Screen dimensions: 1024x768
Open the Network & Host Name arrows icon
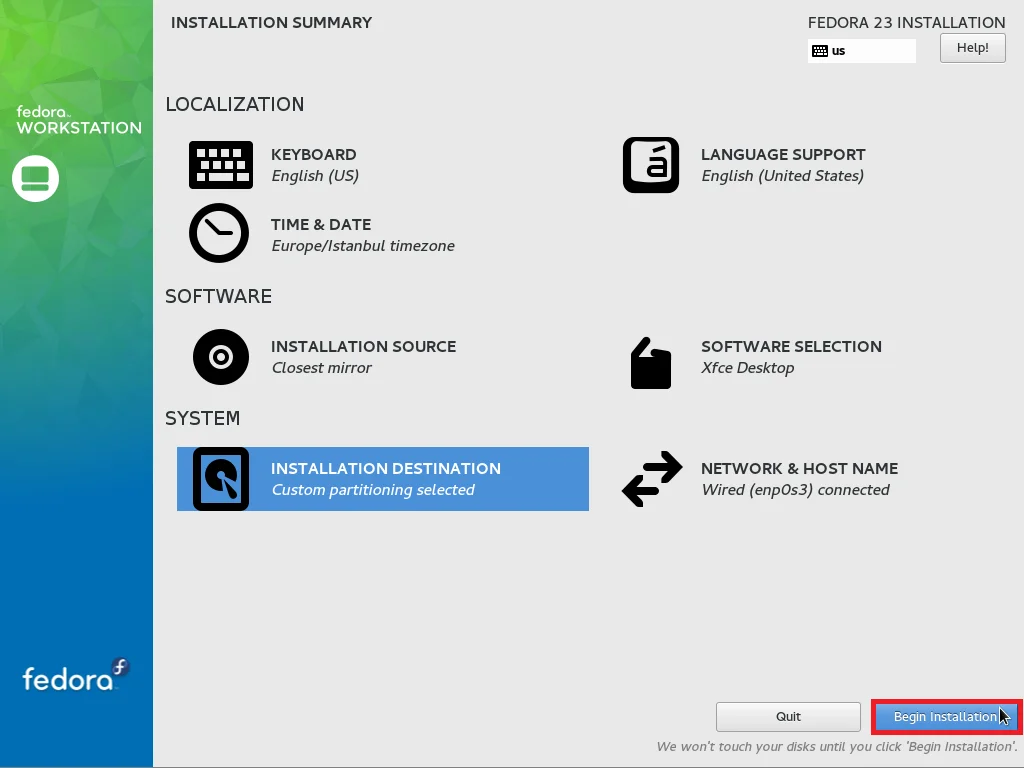coord(652,479)
